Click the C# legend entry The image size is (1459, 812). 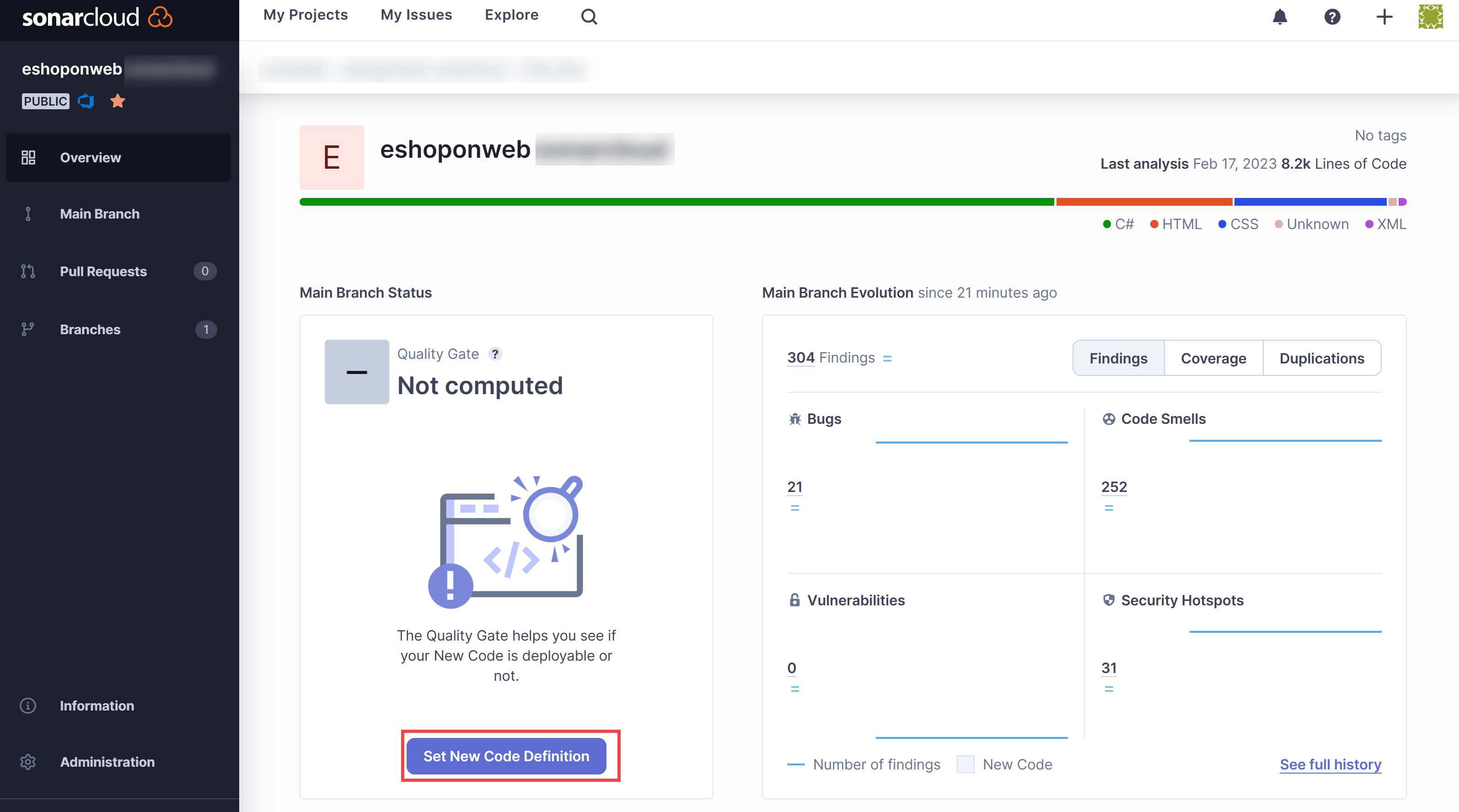coord(1118,224)
